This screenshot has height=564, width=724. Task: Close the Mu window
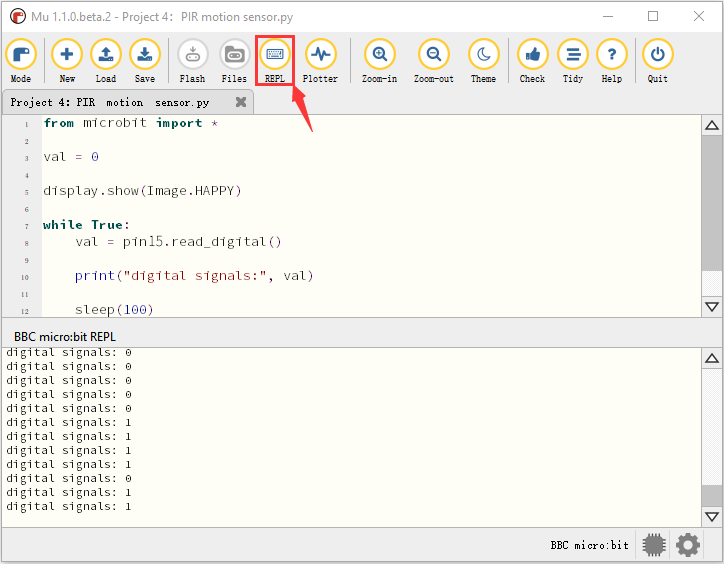pyautogui.click(x=699, y=17)
